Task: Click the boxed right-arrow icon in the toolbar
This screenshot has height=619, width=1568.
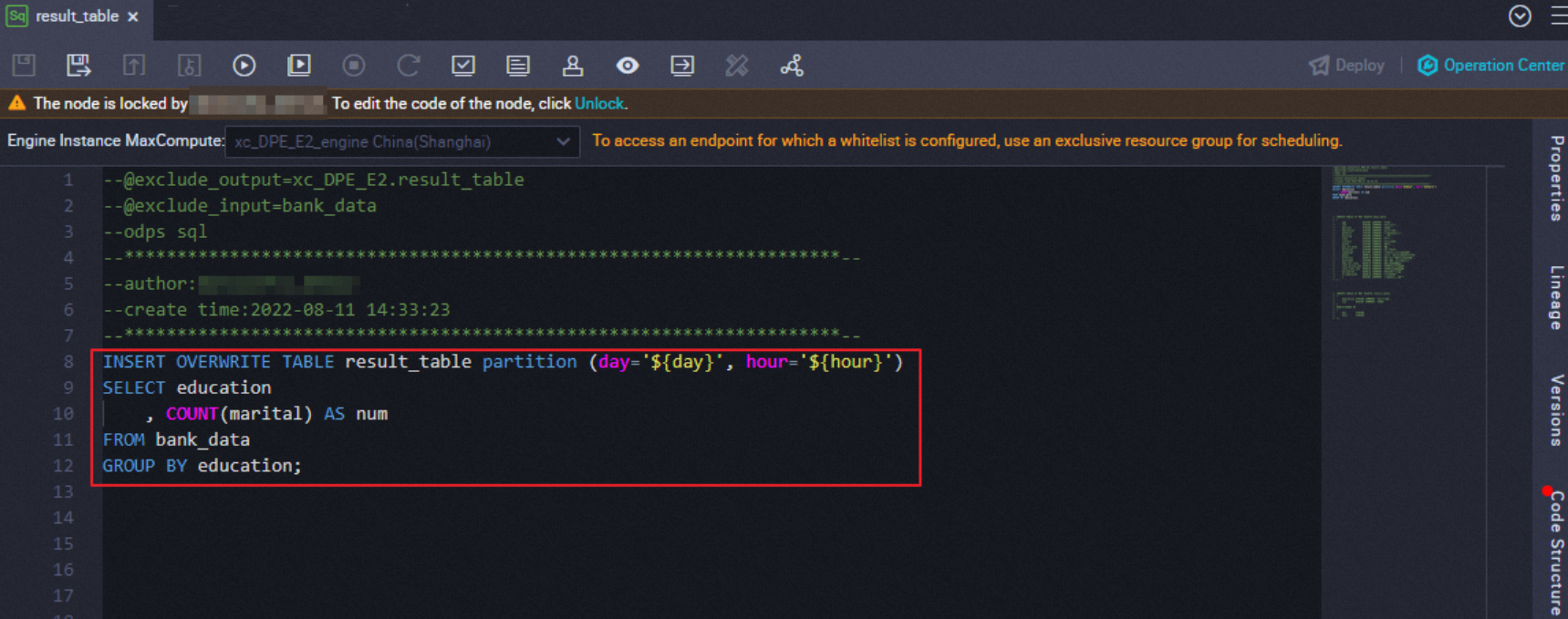Action: tap(682, 65)
